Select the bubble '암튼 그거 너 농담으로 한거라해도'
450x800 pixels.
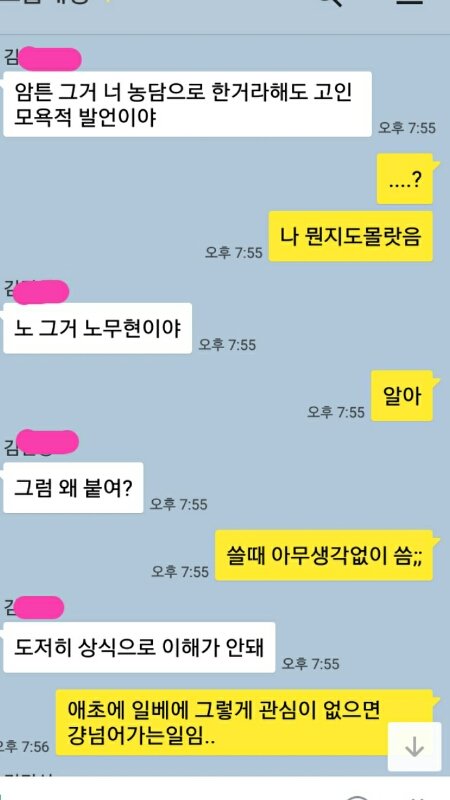pyautogui.click(x=187, y=104)
